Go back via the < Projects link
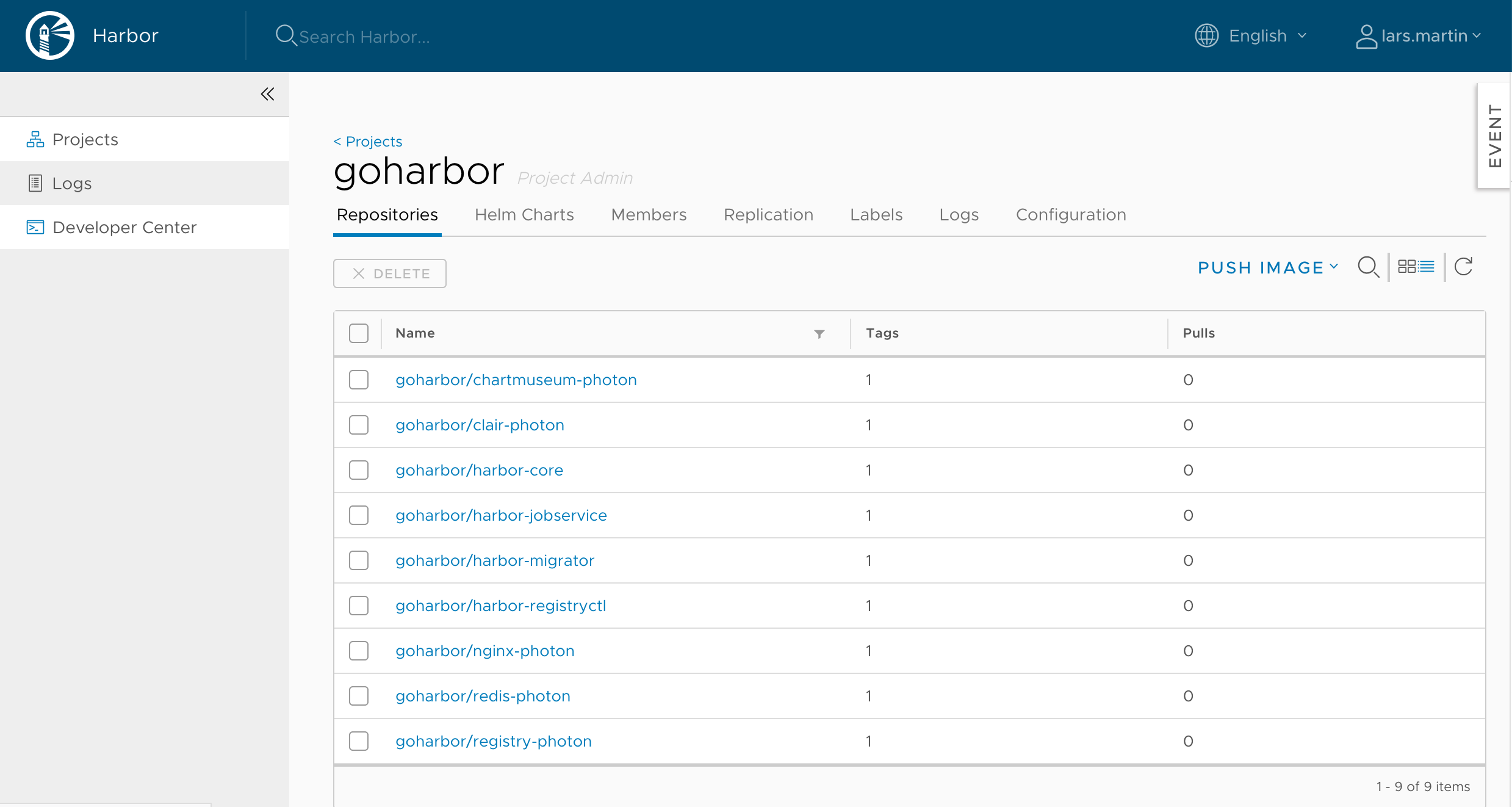1512x807 pixels. [x=368, y=142]
